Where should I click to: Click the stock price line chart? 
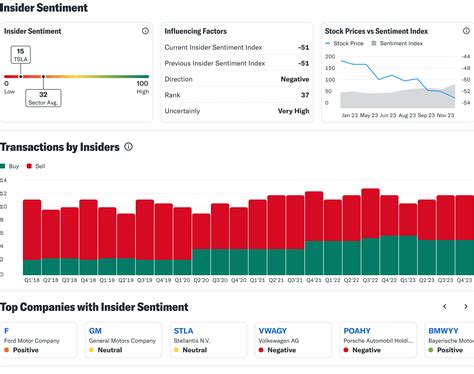point(397,80)
